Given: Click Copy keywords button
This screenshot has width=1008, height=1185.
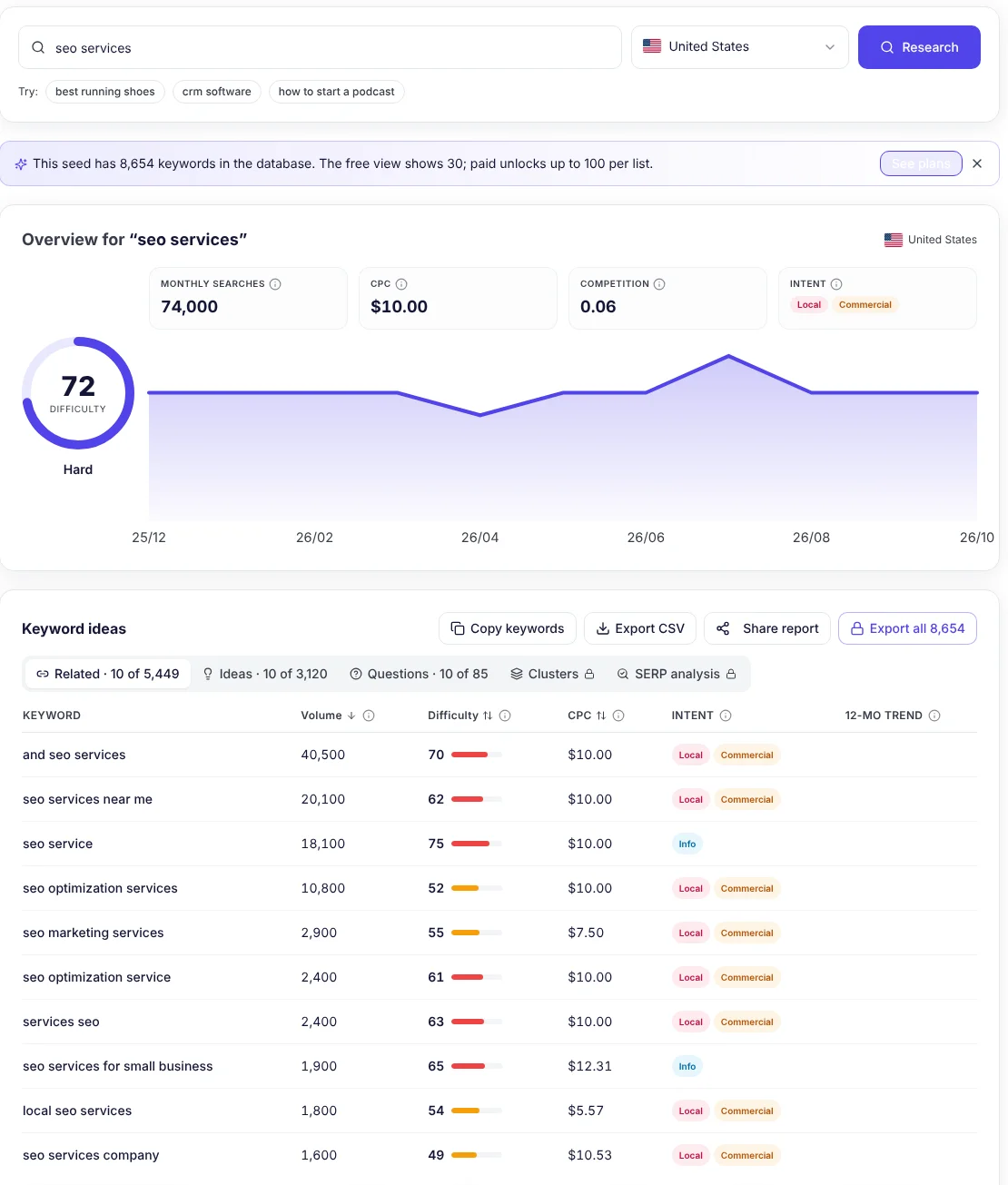Looking at the screenshot, I should (x=508, y=628).
